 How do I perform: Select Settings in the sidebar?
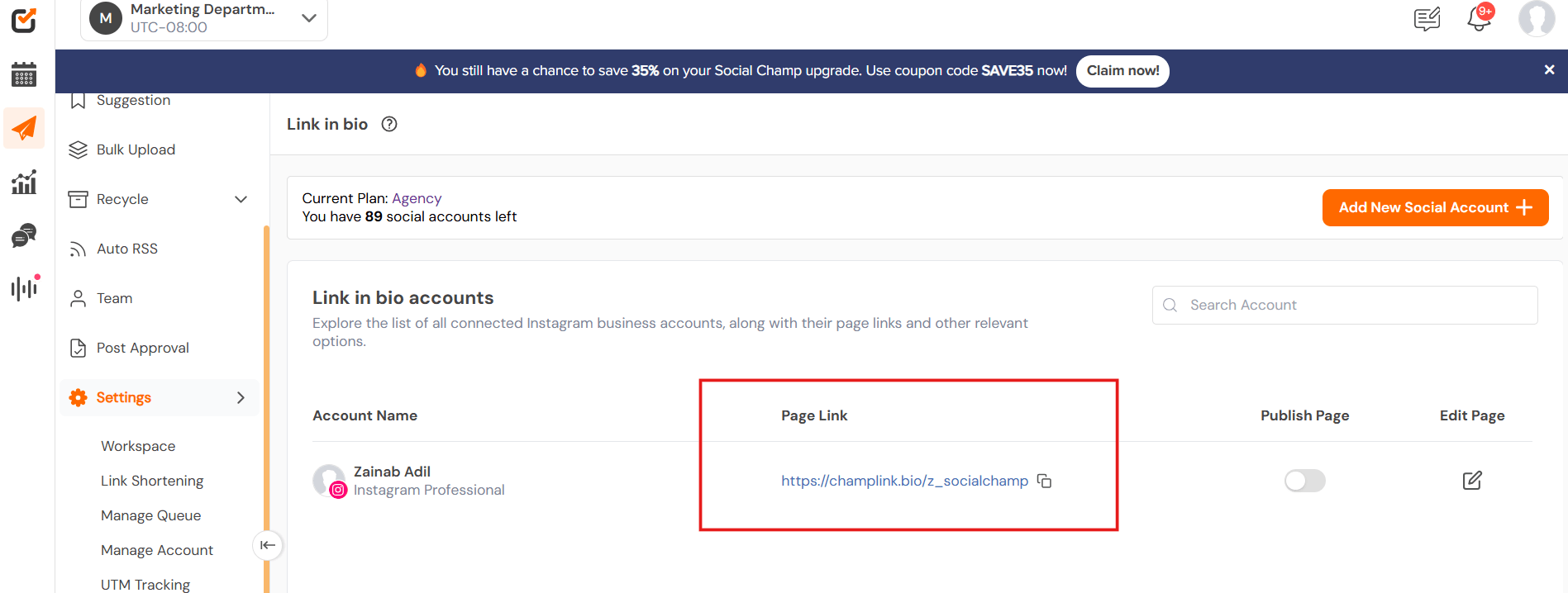tap(160, 397)
